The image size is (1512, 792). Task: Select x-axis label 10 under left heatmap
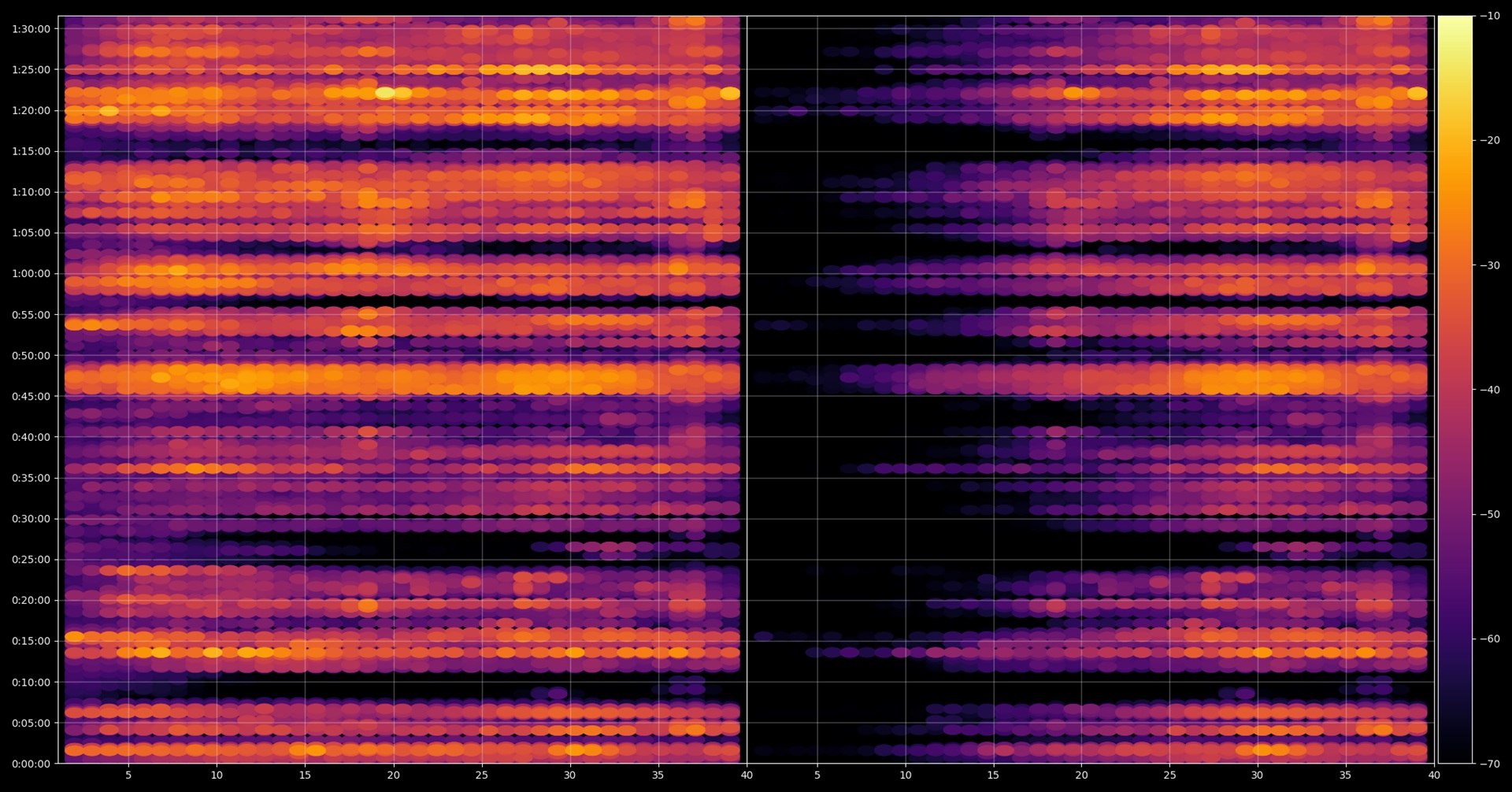coord(217,775)
